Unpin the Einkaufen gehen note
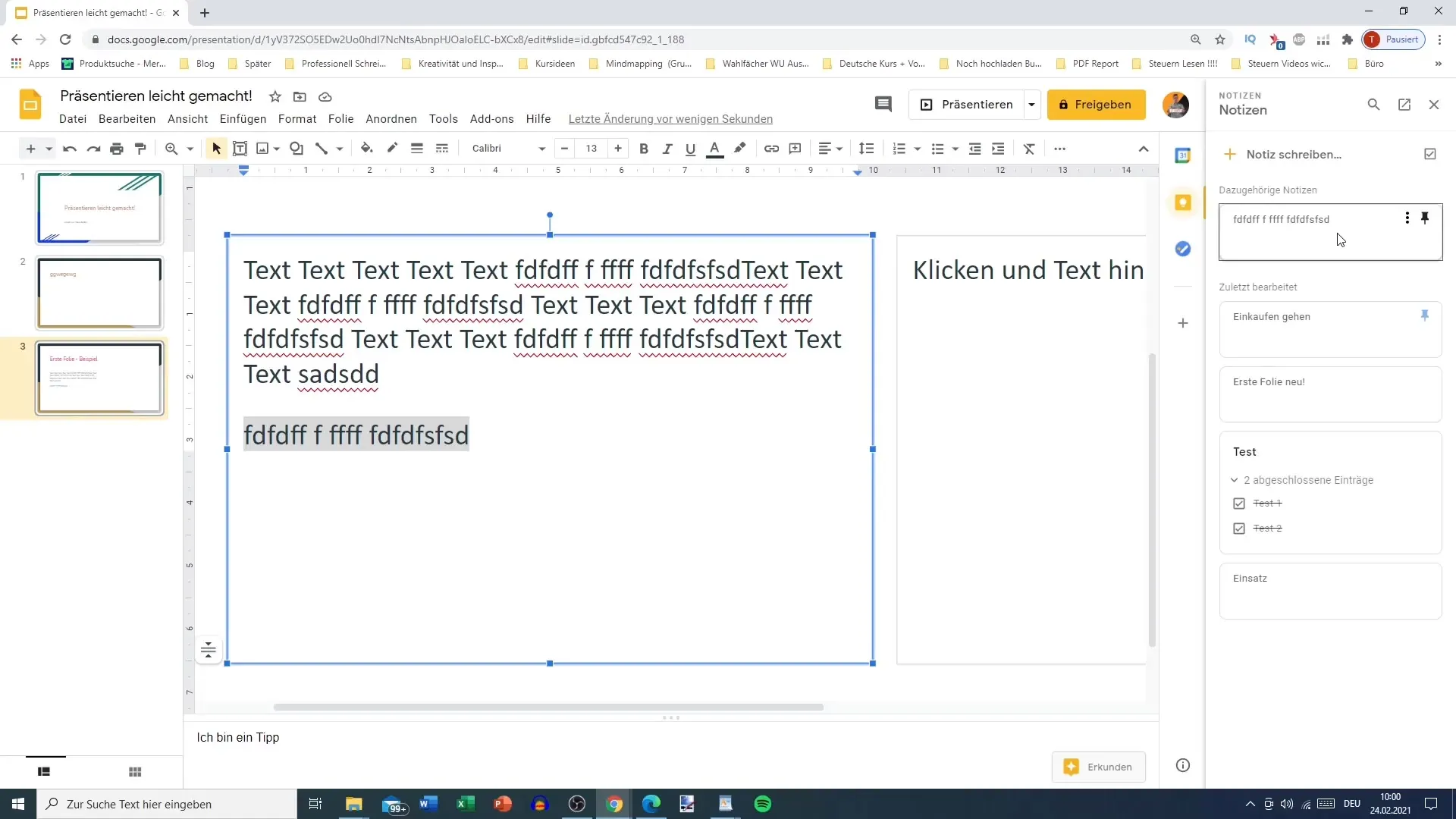1456x819 pixels. pyautogui.click(x=1425, y=315)
